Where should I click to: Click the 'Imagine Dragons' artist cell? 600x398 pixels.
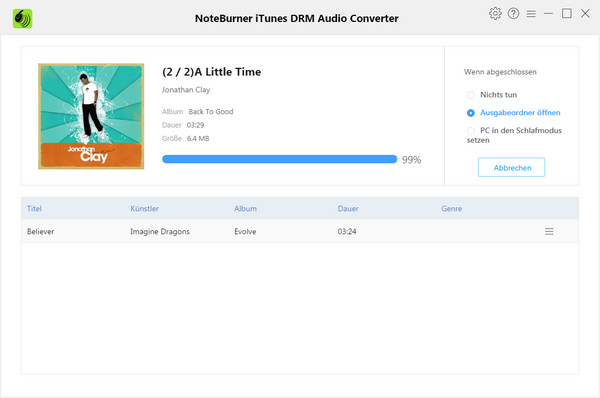click(x=160, y=232)
